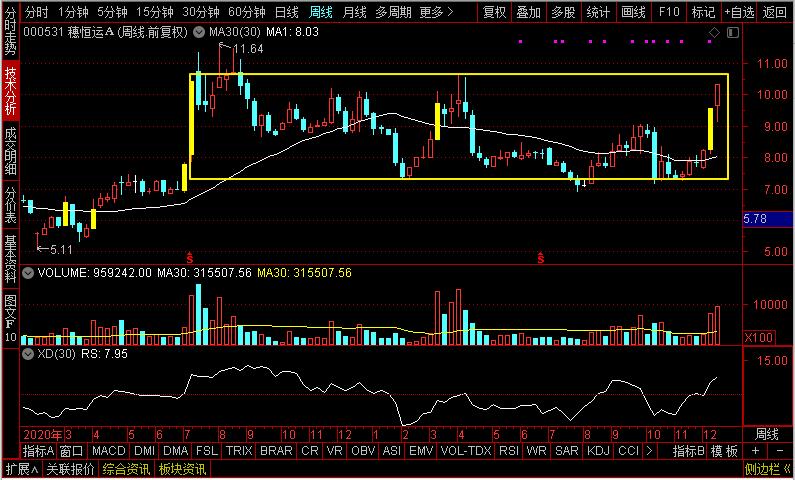Click first red S marker near July
This screenshot has width=795, height=480.
point(190,257)
